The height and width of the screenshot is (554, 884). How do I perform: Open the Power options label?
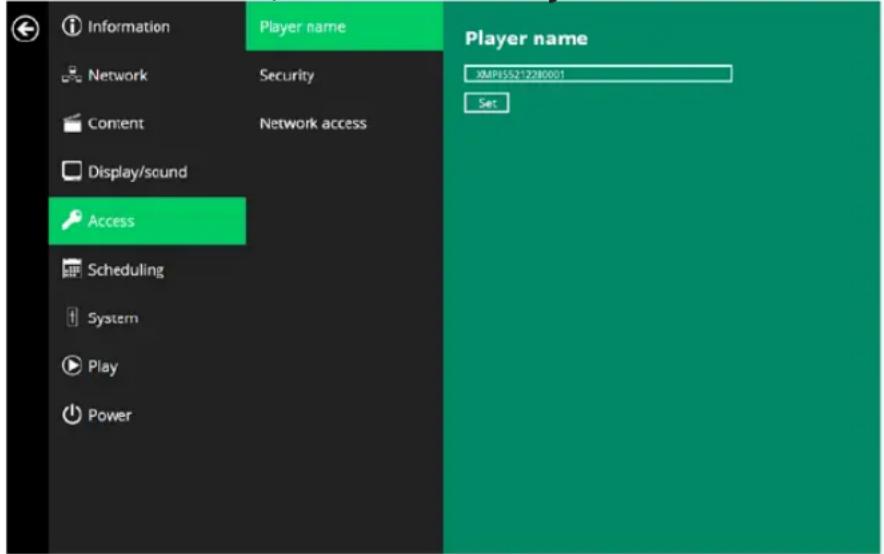[109, 415]
